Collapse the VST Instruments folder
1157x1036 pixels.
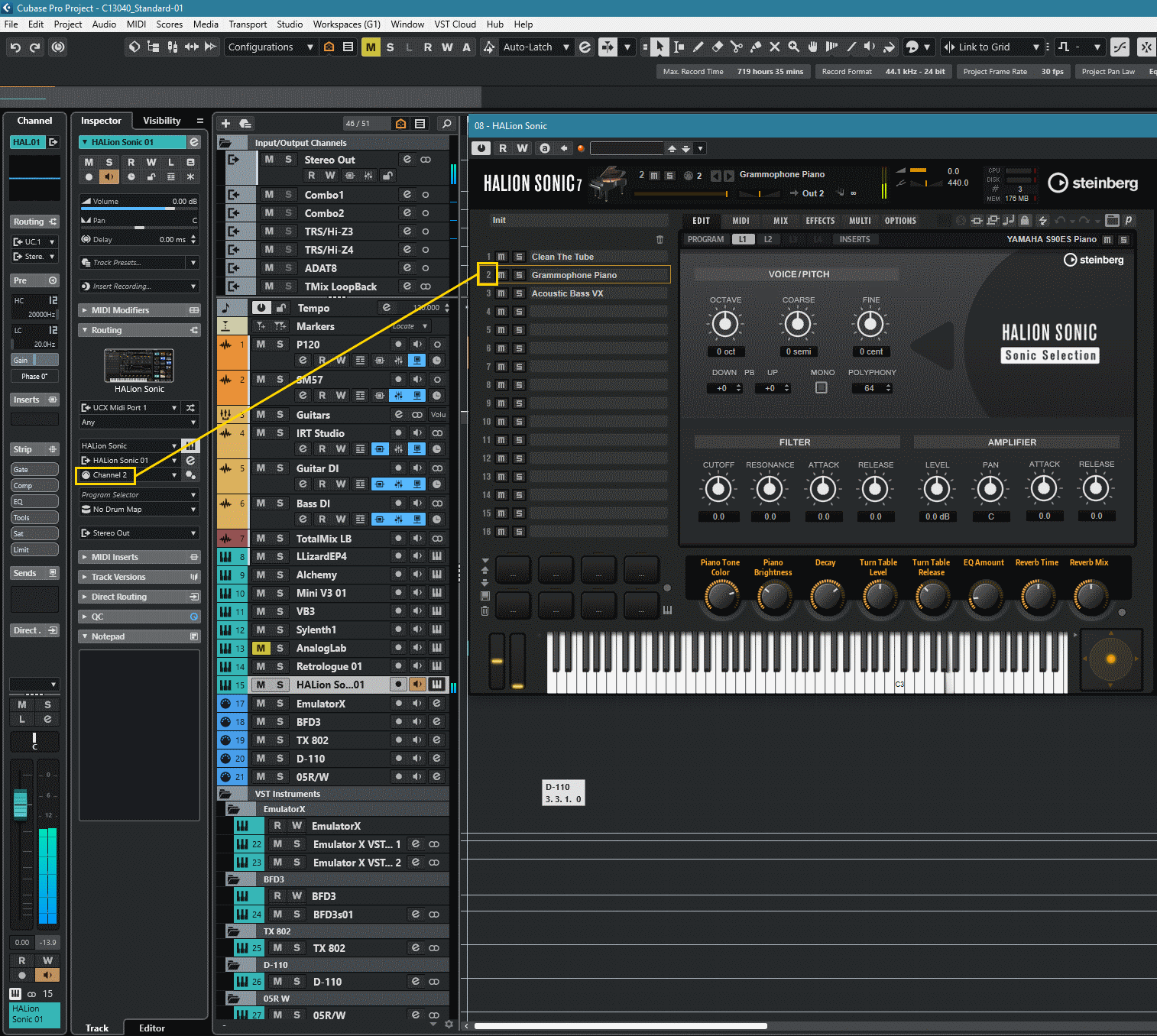coord(225,795)
